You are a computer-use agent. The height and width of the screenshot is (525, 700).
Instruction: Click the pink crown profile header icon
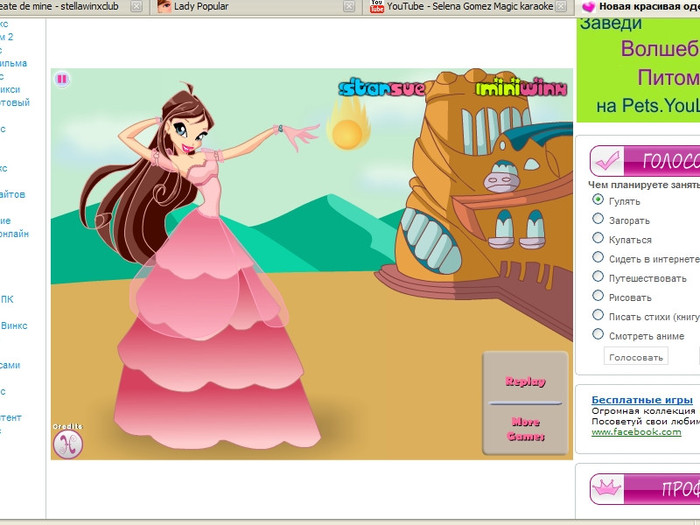pyautogui.click(x=606, y=489)
